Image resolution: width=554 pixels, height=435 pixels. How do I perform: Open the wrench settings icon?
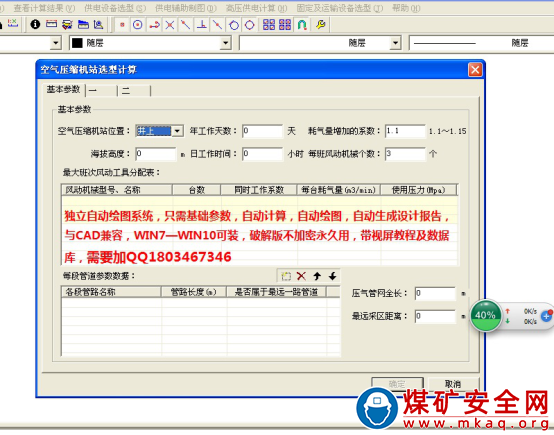320,24
